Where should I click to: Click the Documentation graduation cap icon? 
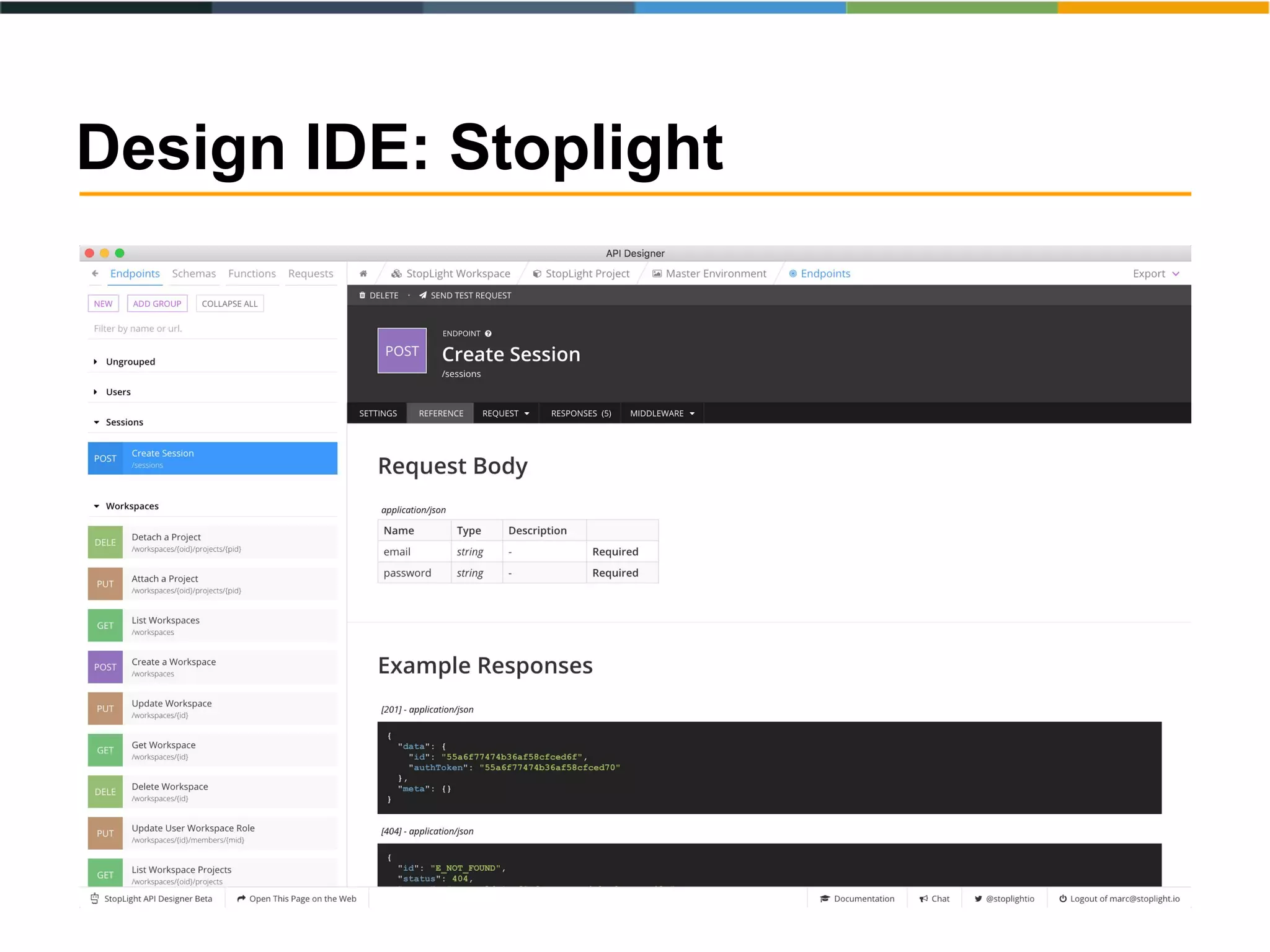click(x=825, y=899)
